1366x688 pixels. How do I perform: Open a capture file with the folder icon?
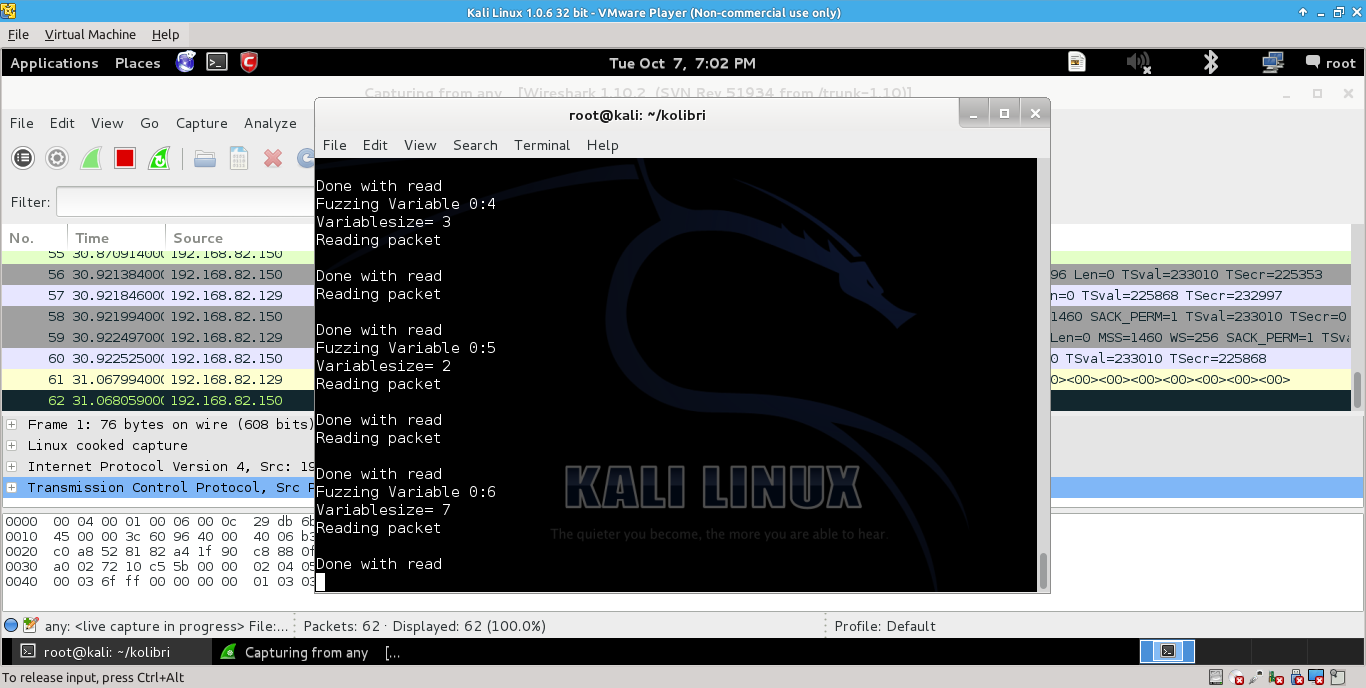point(205,158)
